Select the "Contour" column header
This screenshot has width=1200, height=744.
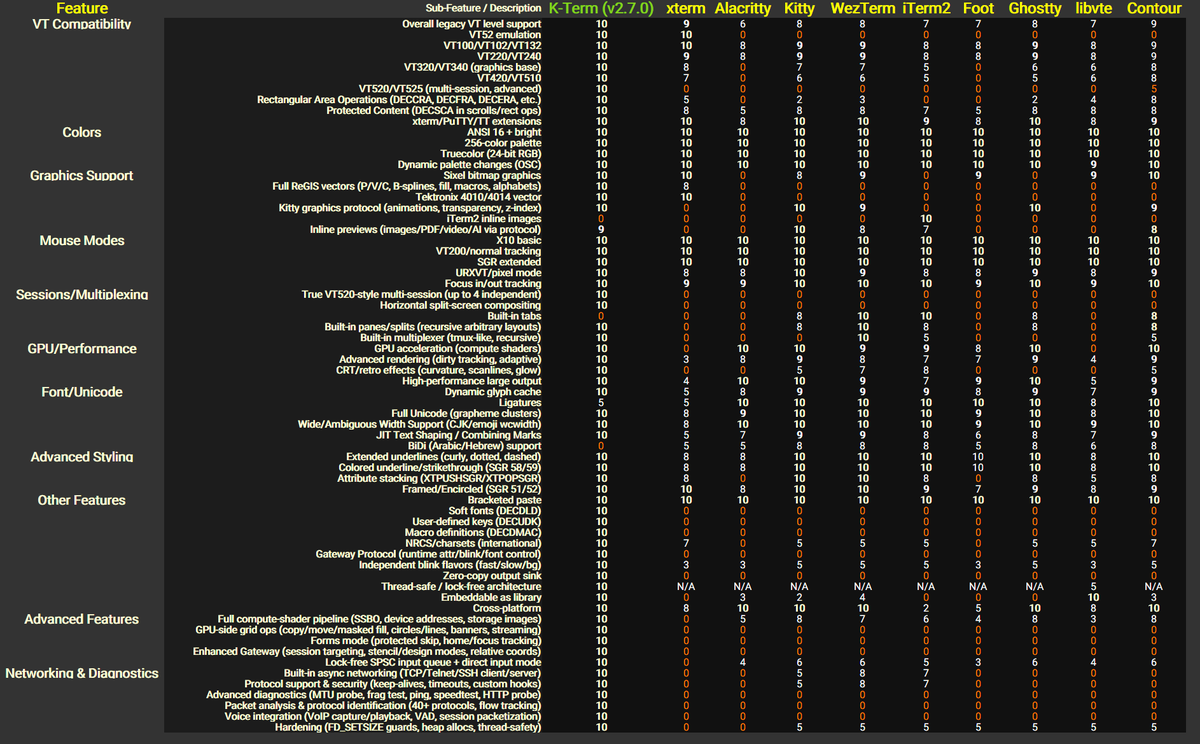[x=1153, y=8]
